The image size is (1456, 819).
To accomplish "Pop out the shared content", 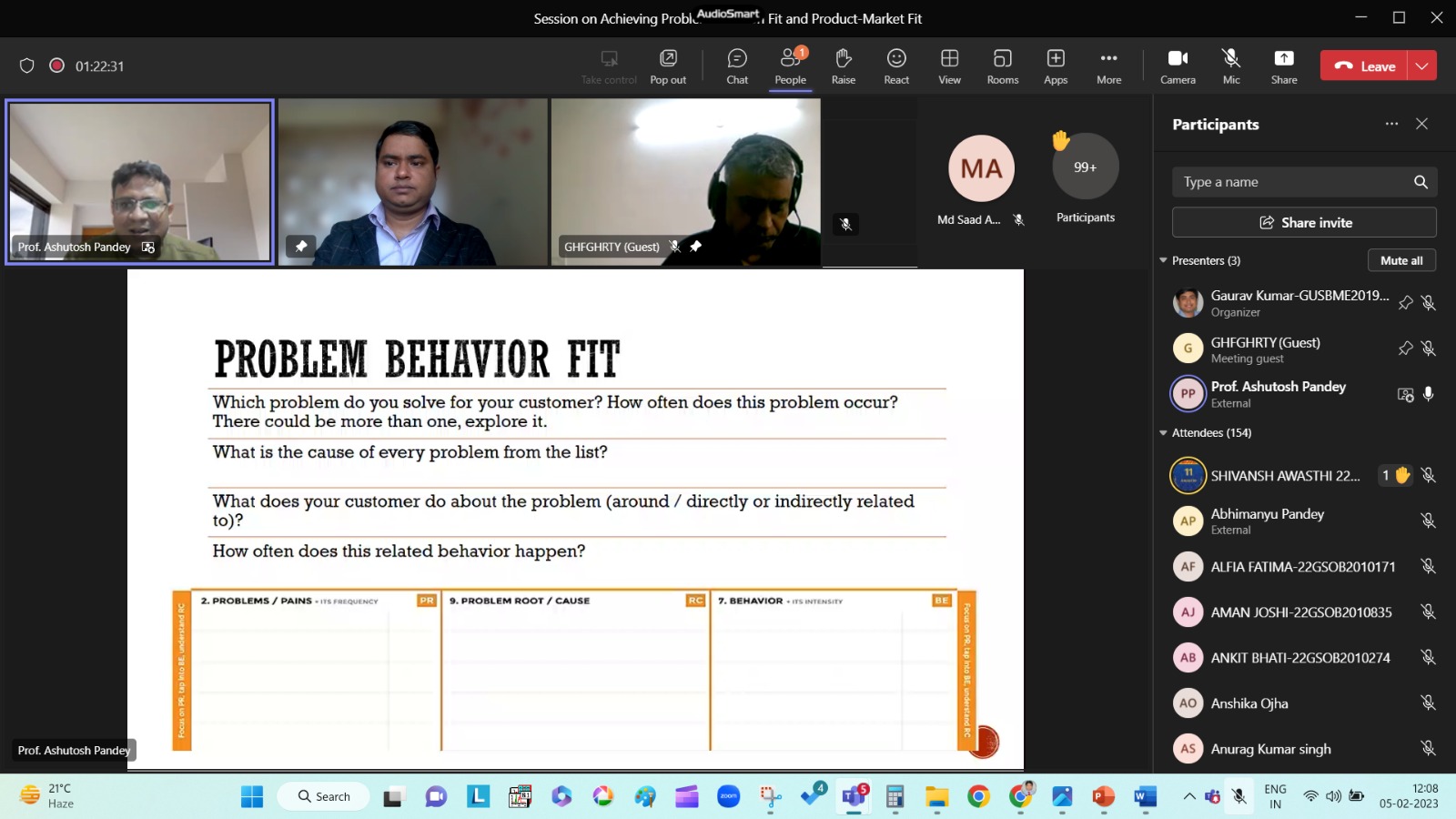I will (668, 66).
